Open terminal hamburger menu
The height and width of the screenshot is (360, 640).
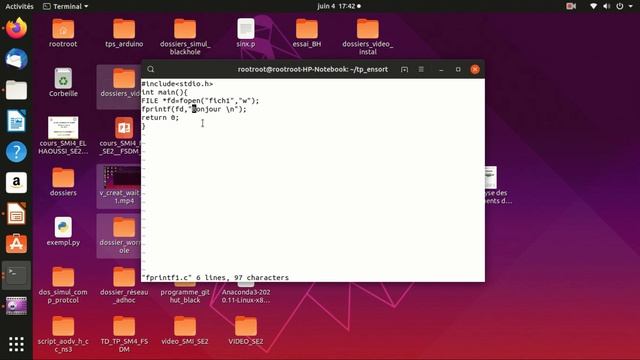421,69
